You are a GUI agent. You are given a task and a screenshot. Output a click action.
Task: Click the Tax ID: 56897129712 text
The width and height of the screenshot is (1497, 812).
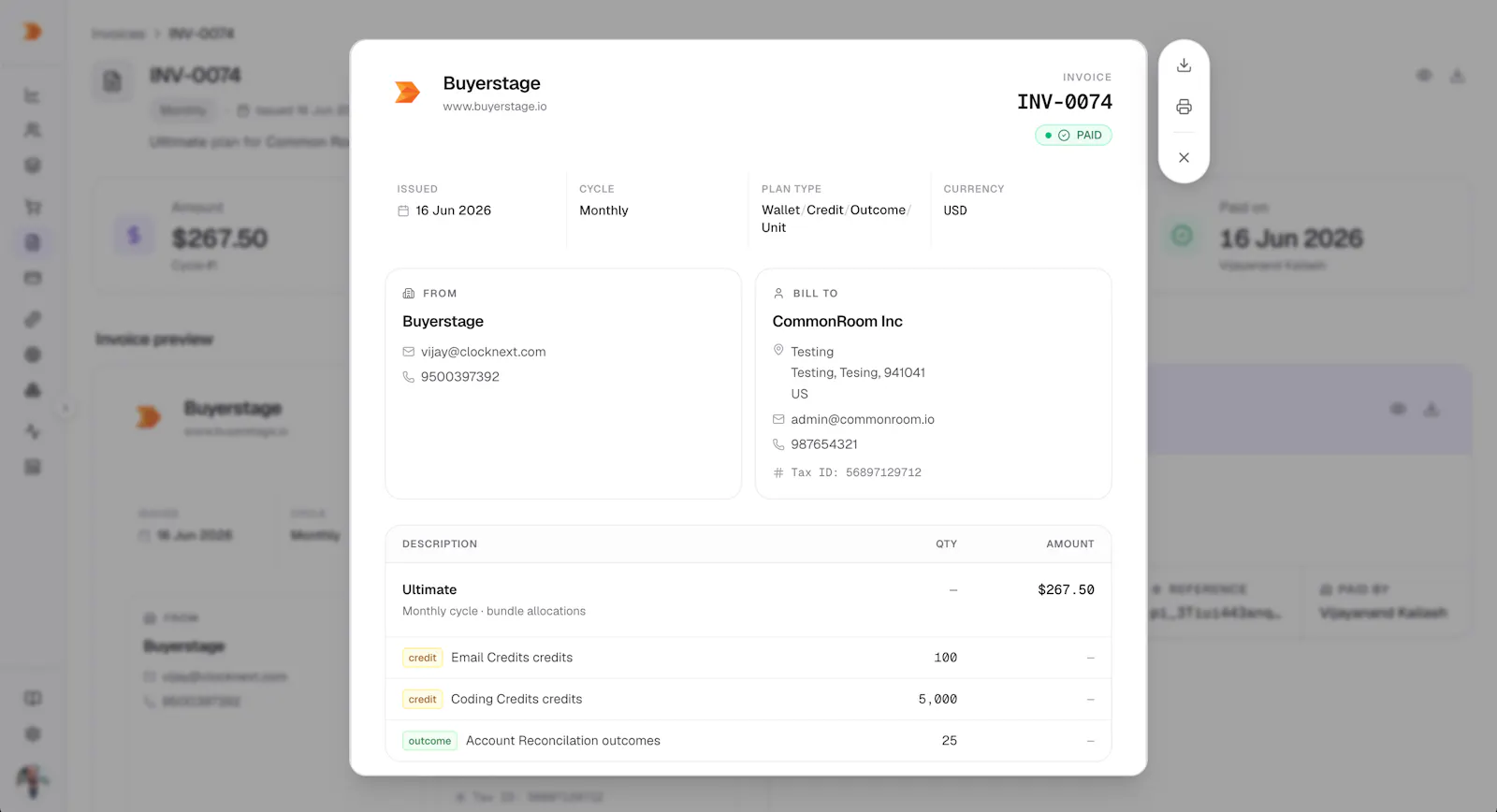click(856, 473)
